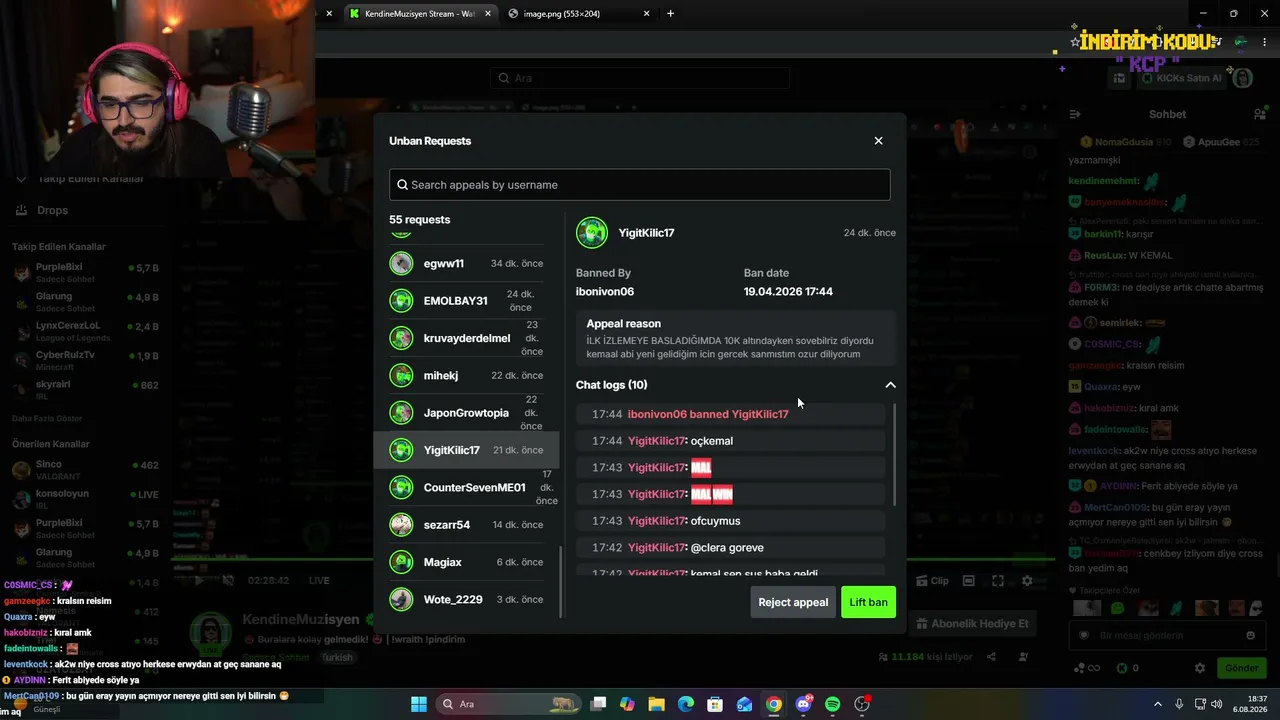Click the share icon below the stream

pyautogui.click(x=991, y=657)
